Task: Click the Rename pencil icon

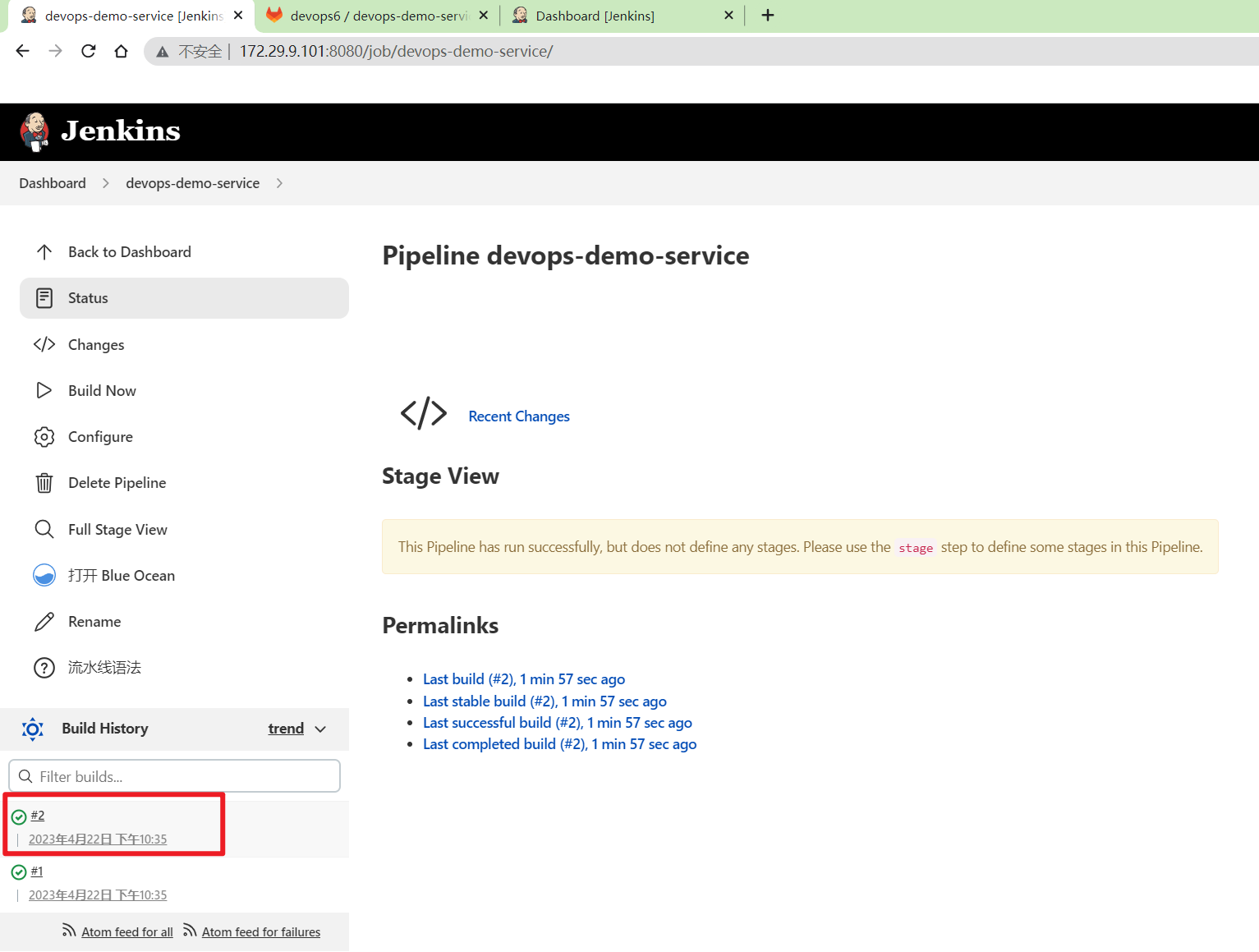Action: (44, 622)
